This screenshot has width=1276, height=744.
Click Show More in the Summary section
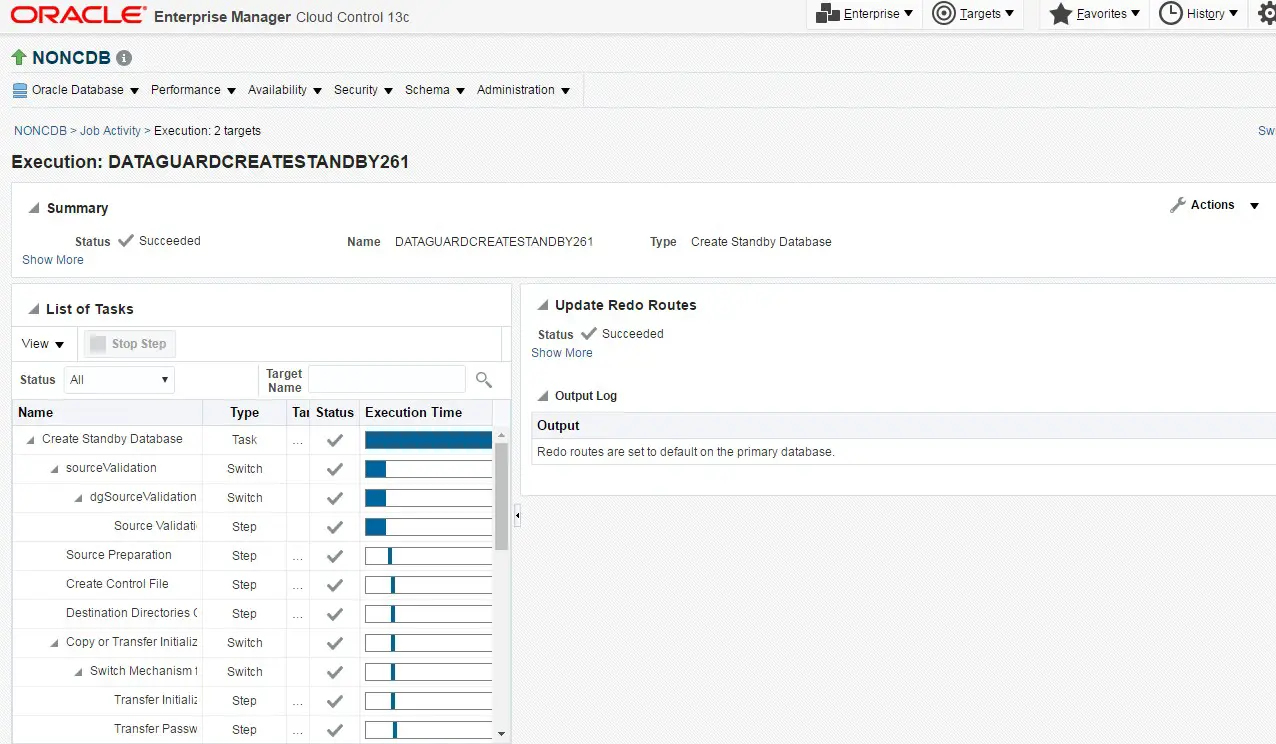coord(53,260)
